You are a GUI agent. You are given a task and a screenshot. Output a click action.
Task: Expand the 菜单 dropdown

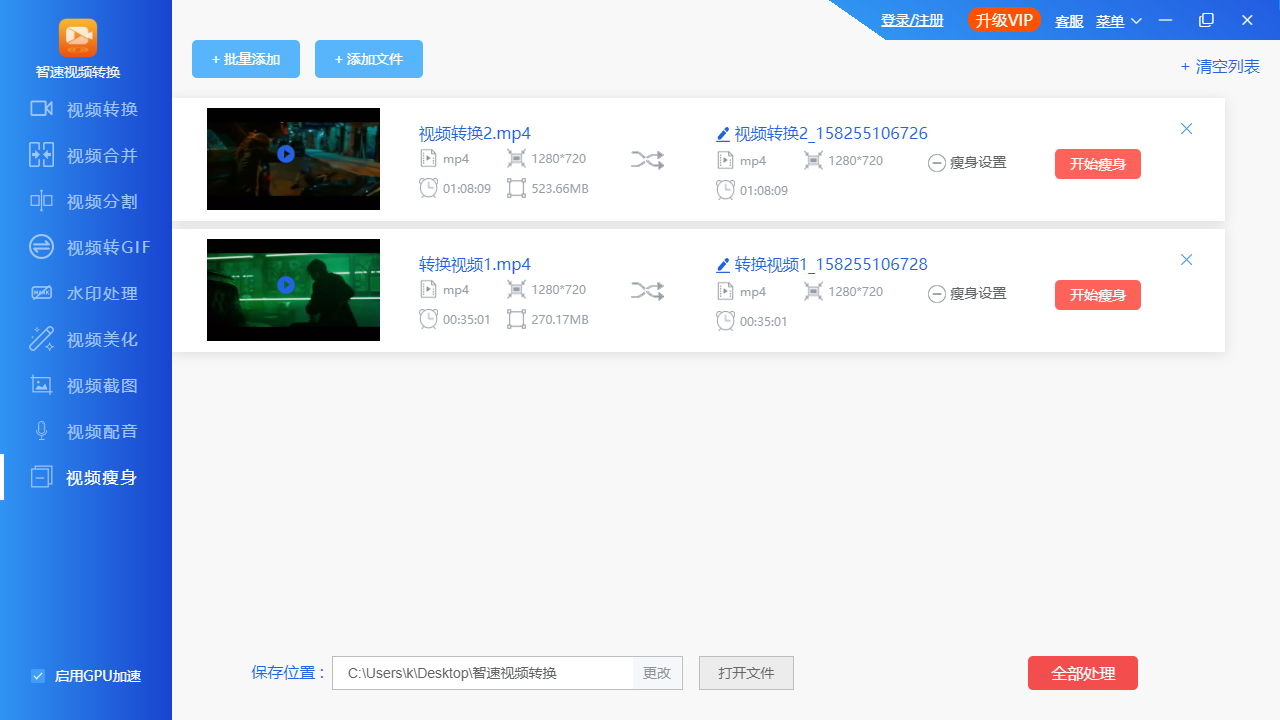coord(1118,20)
